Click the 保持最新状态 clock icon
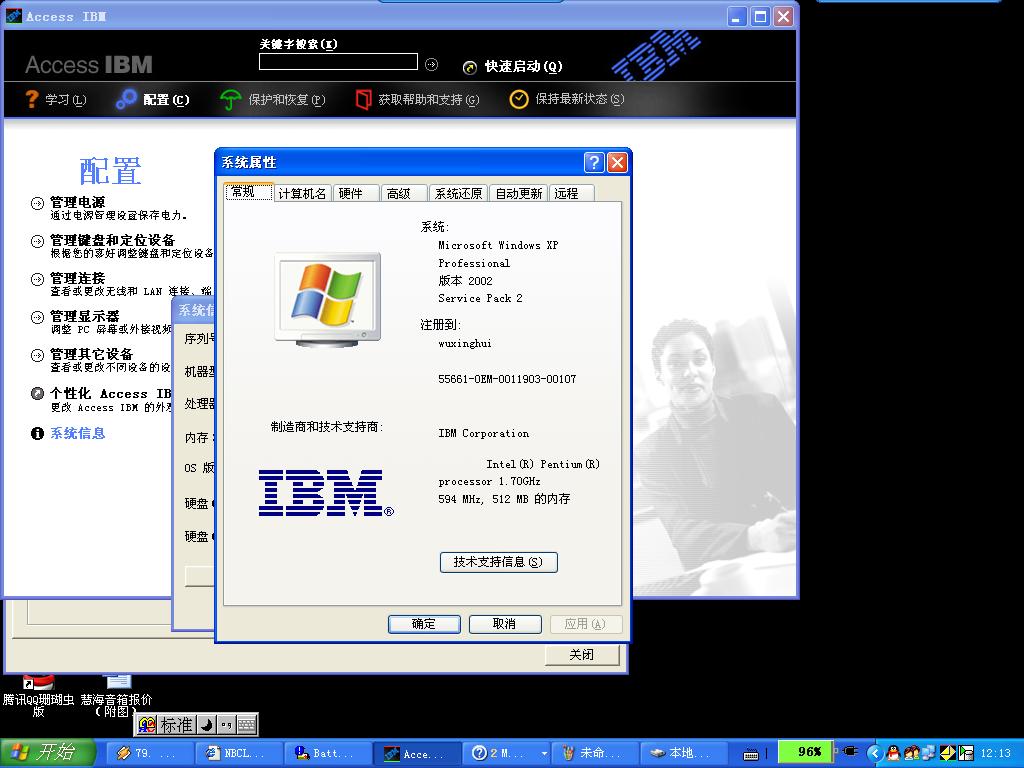The height and width of the screenshot is (768, 1024). coord(518,99)
